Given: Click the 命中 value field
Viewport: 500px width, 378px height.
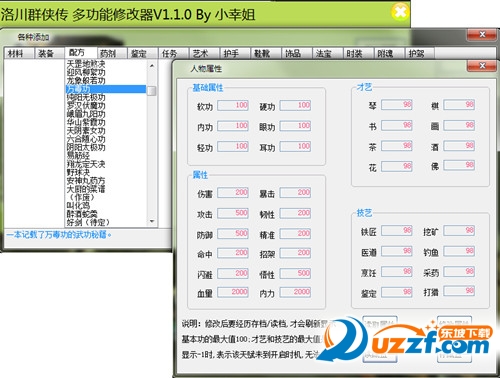Looking at the screenshot, I should pos(233,253).
